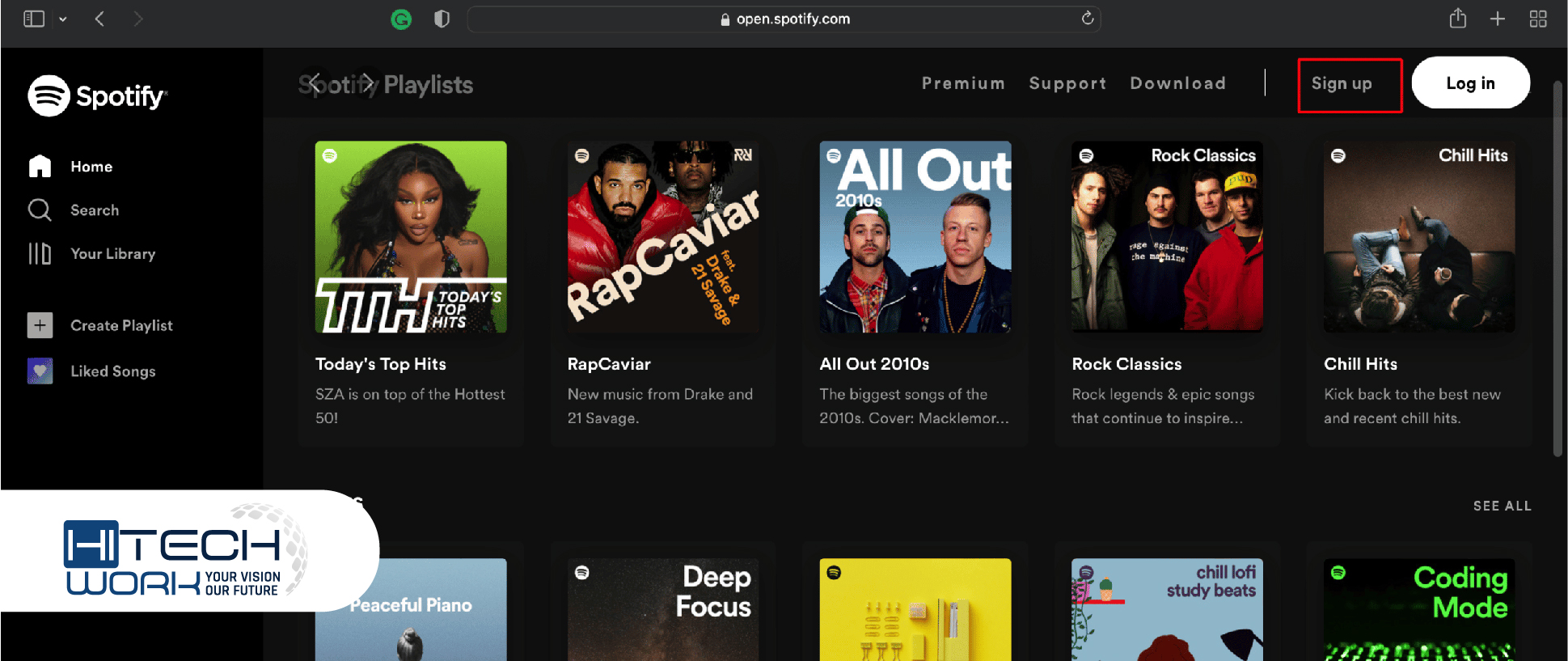Open Home from the sidebar
The image size is (1568, 661).
91,167
